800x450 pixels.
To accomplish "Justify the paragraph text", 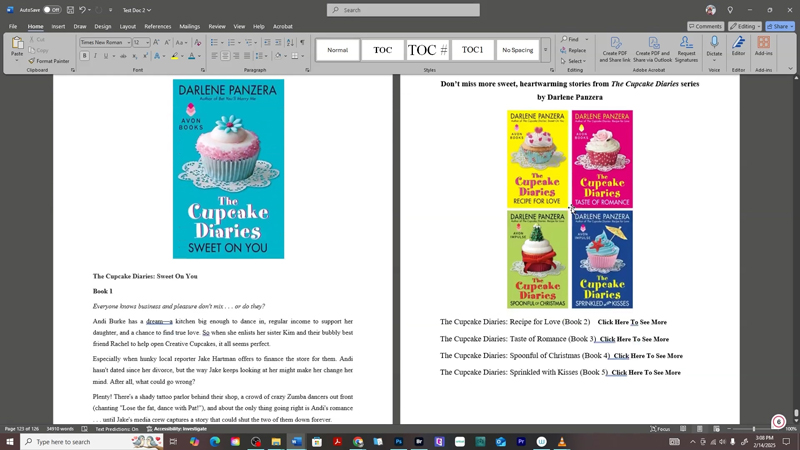I will click(x=247, y=56).
